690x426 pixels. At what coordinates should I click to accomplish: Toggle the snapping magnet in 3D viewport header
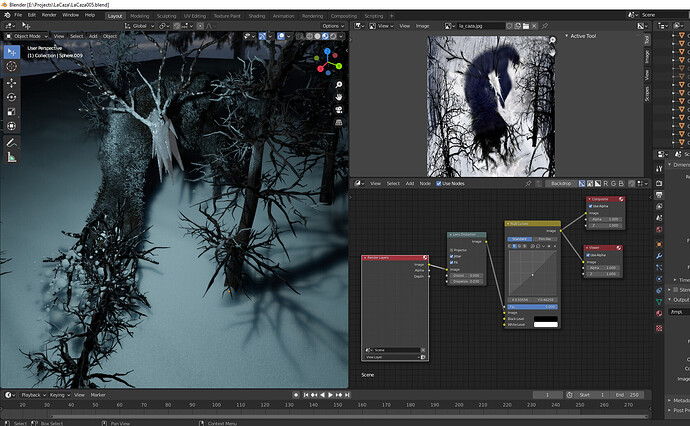(177, 26)
